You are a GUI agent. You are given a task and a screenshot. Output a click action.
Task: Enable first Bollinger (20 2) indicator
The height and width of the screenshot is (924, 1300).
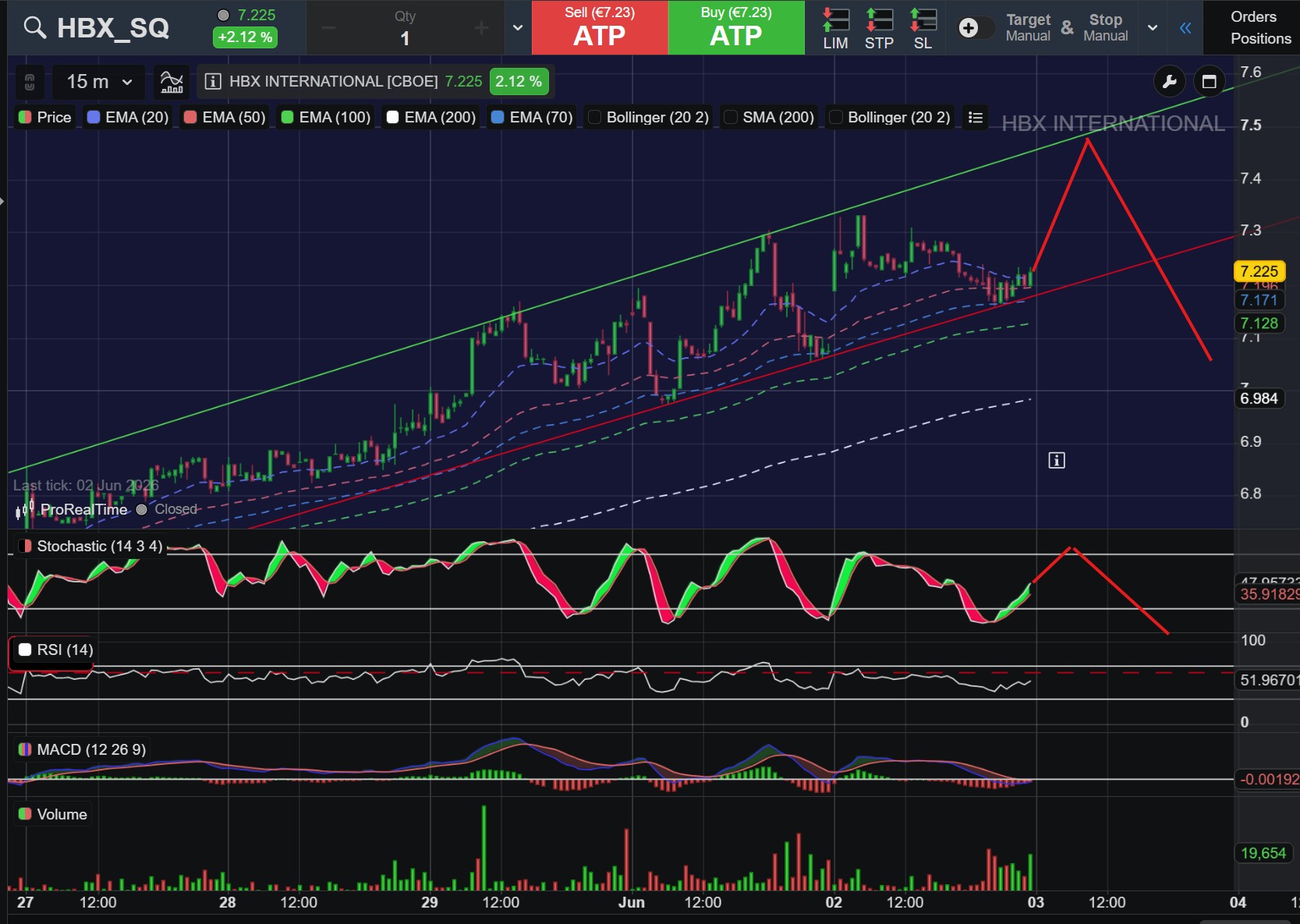pos(649,117)
